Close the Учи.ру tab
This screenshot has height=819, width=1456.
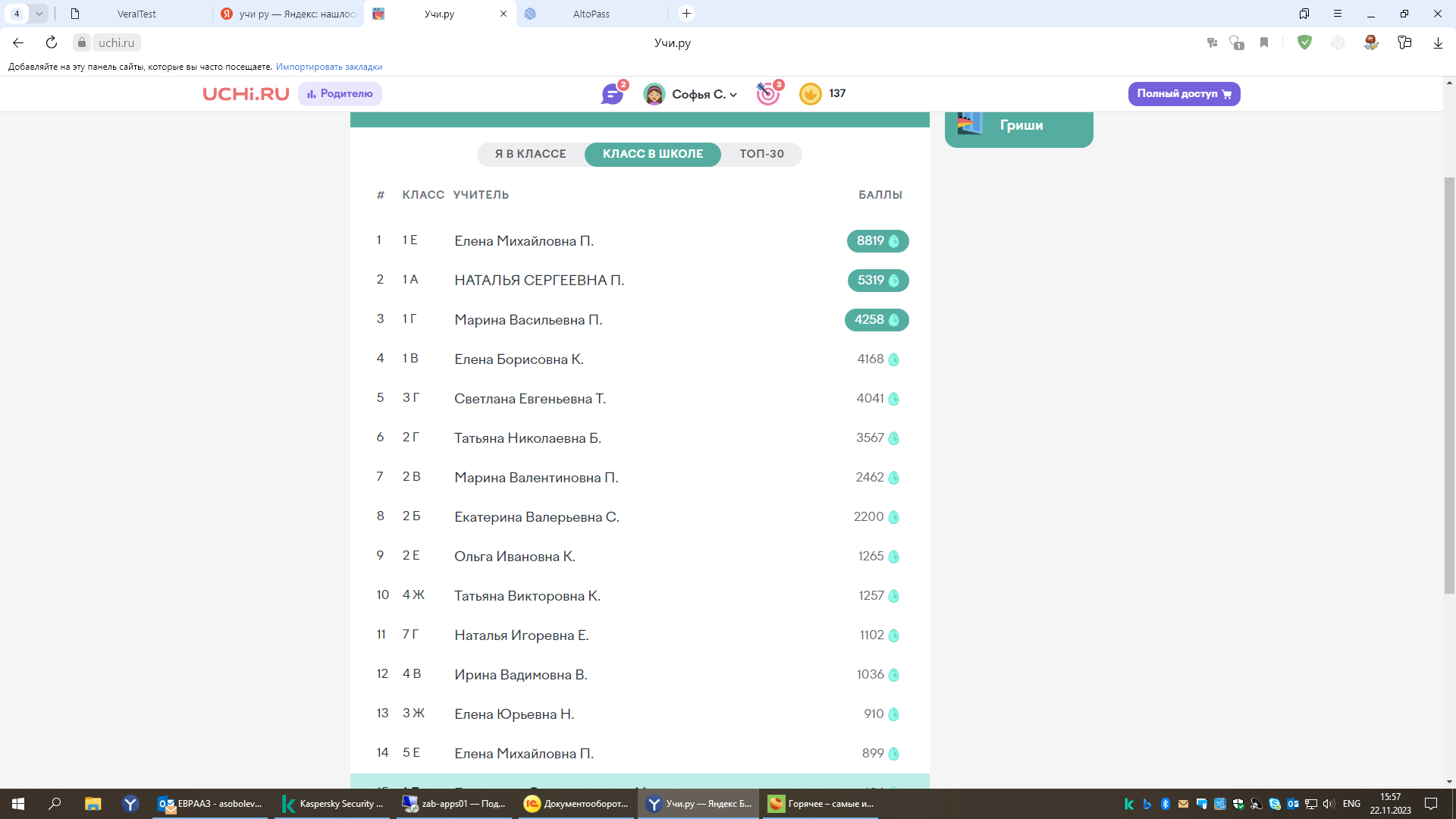504,14
